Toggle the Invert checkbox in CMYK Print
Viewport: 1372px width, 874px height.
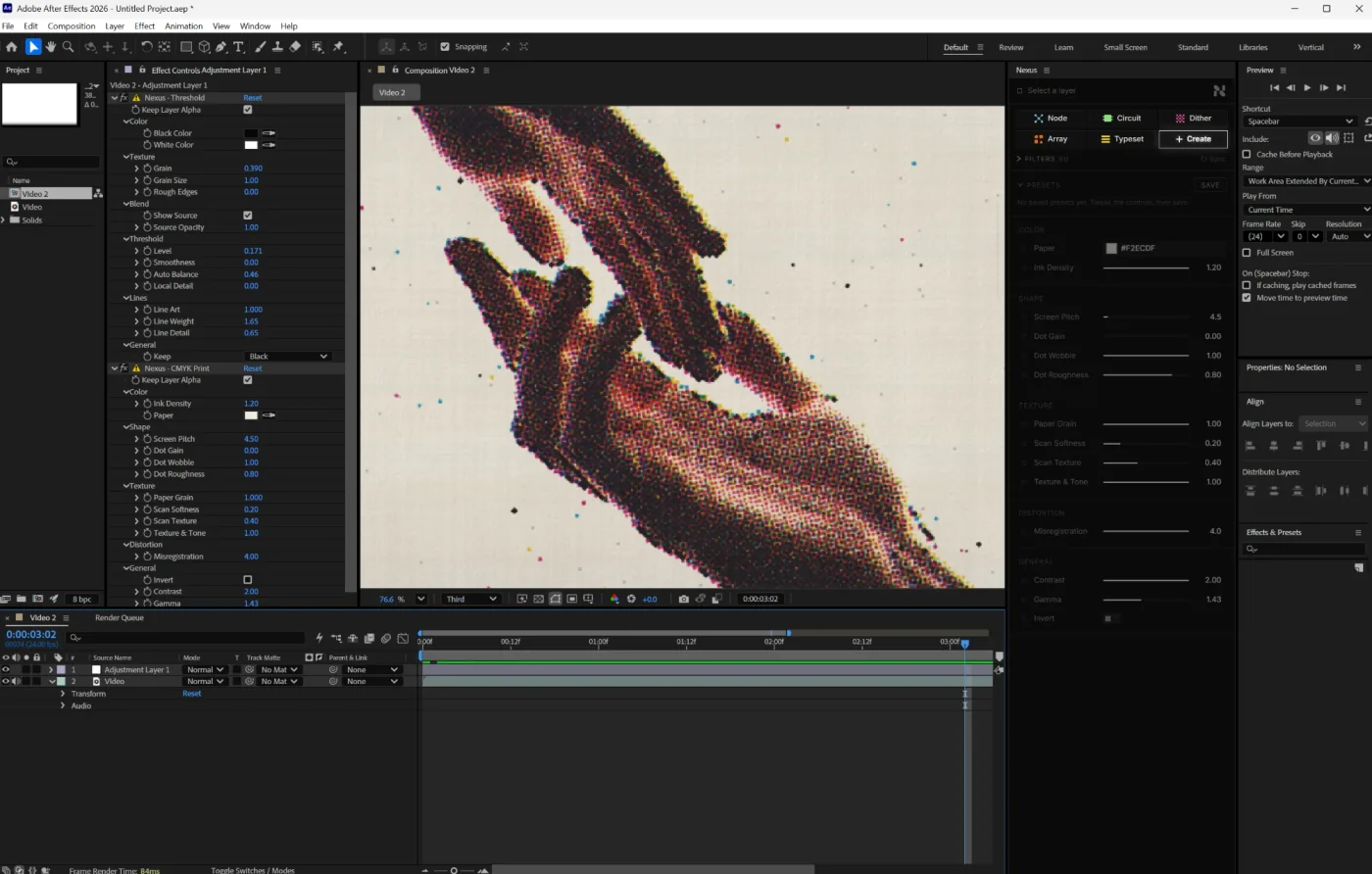248,580
